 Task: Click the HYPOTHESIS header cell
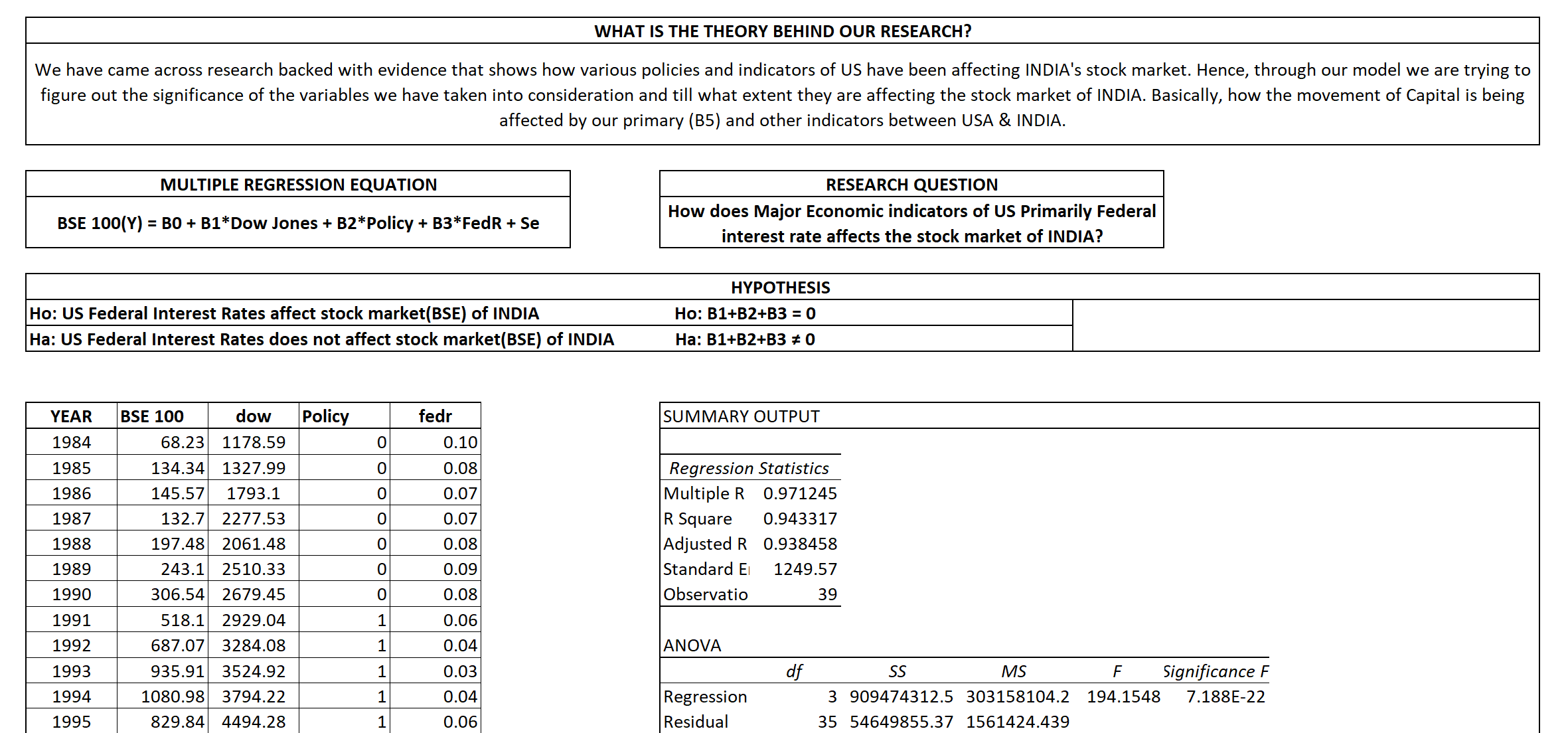(x=781, y=287)
